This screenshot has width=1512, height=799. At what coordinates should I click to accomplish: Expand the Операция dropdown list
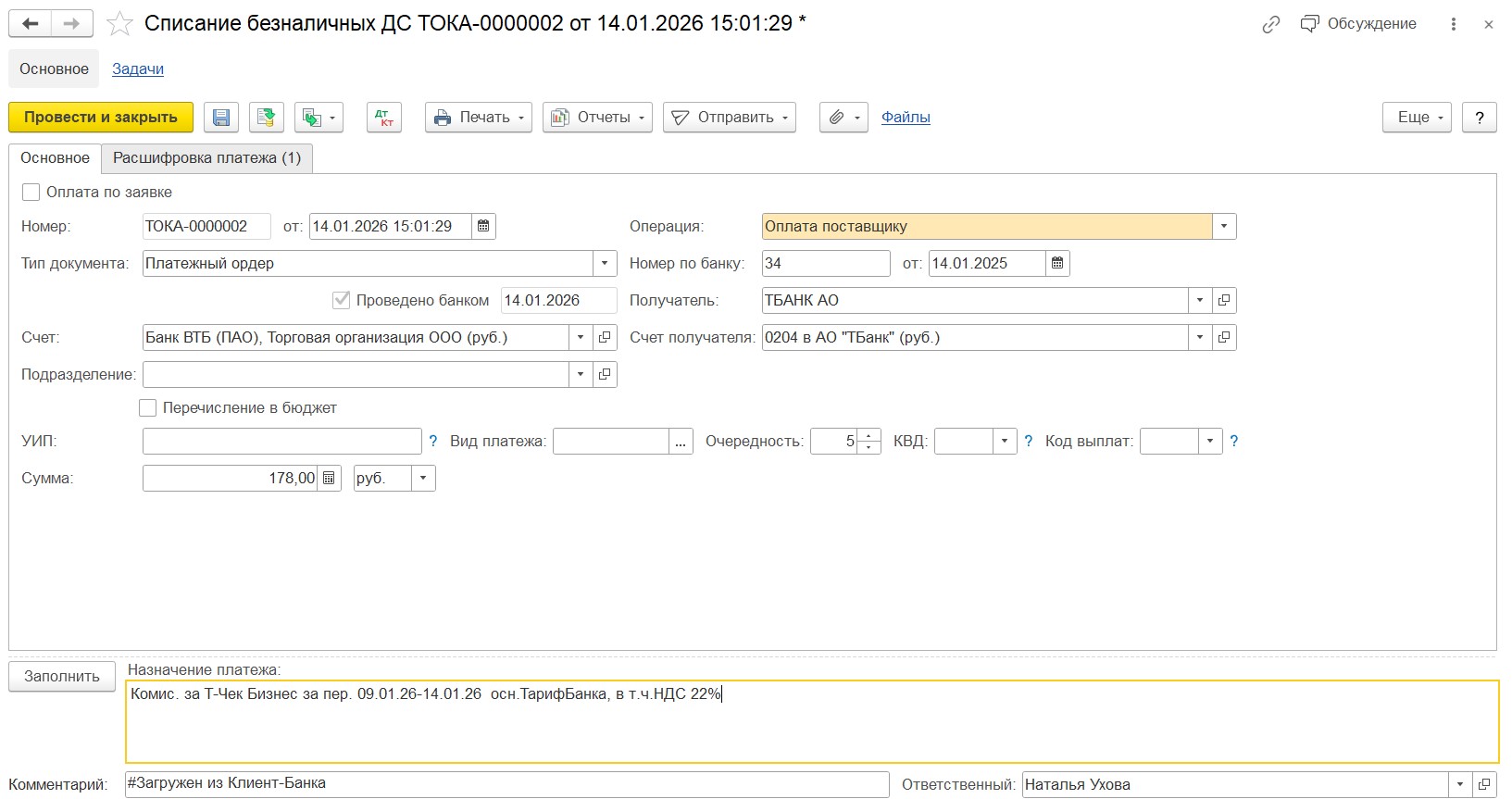pyautogui.click(x=1224, y=226)
